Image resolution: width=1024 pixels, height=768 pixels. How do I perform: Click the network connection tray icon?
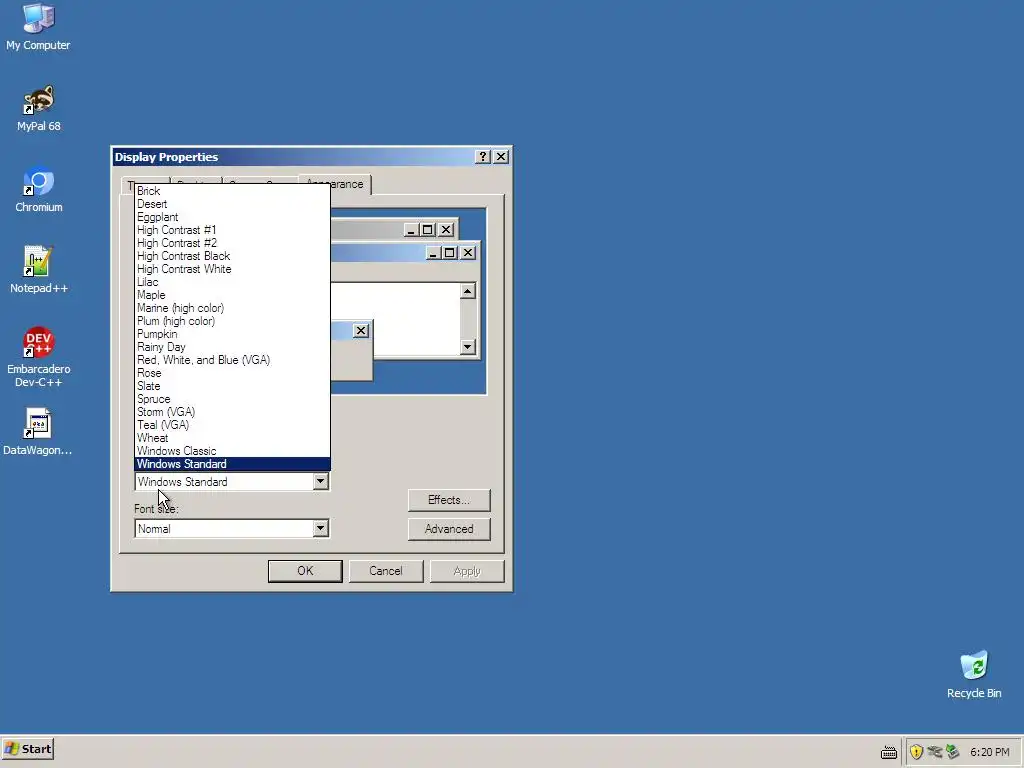coord(935,752)
